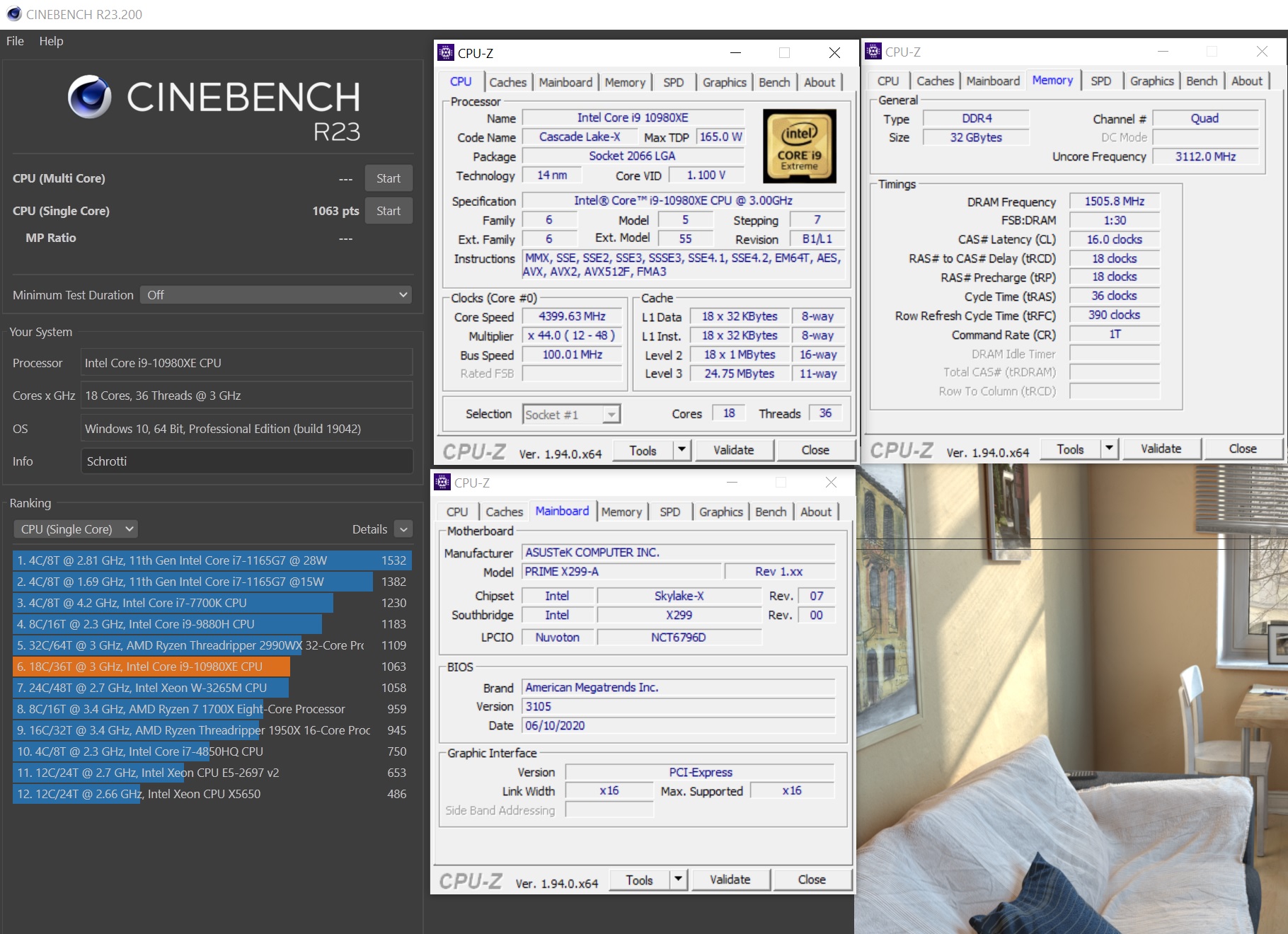Image resolution: width=1288 pixels, height=934 pixels.
Task: Click Validate in CPU tab window
Action: tap(733, 450)
